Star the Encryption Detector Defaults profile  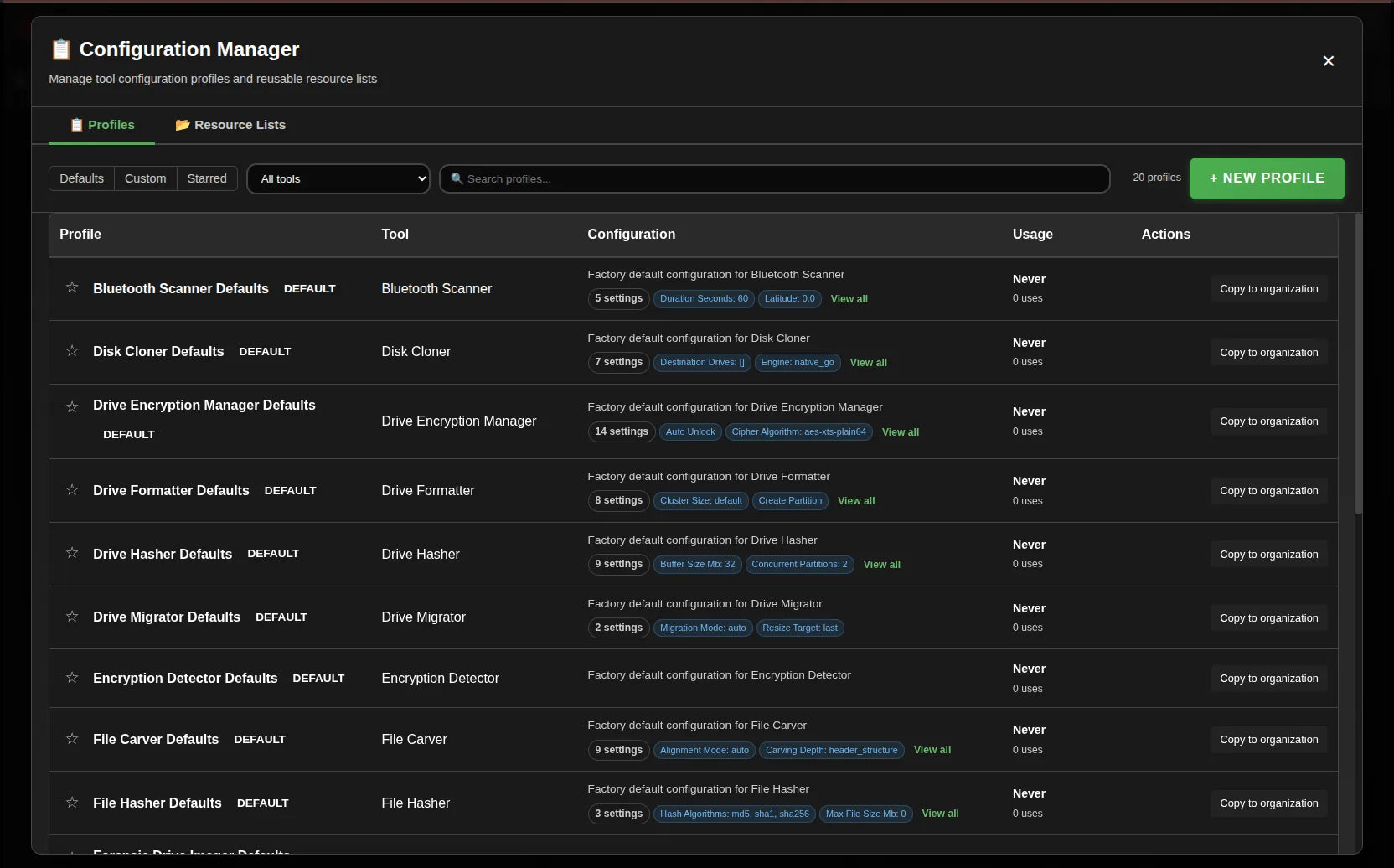(72, 678)
